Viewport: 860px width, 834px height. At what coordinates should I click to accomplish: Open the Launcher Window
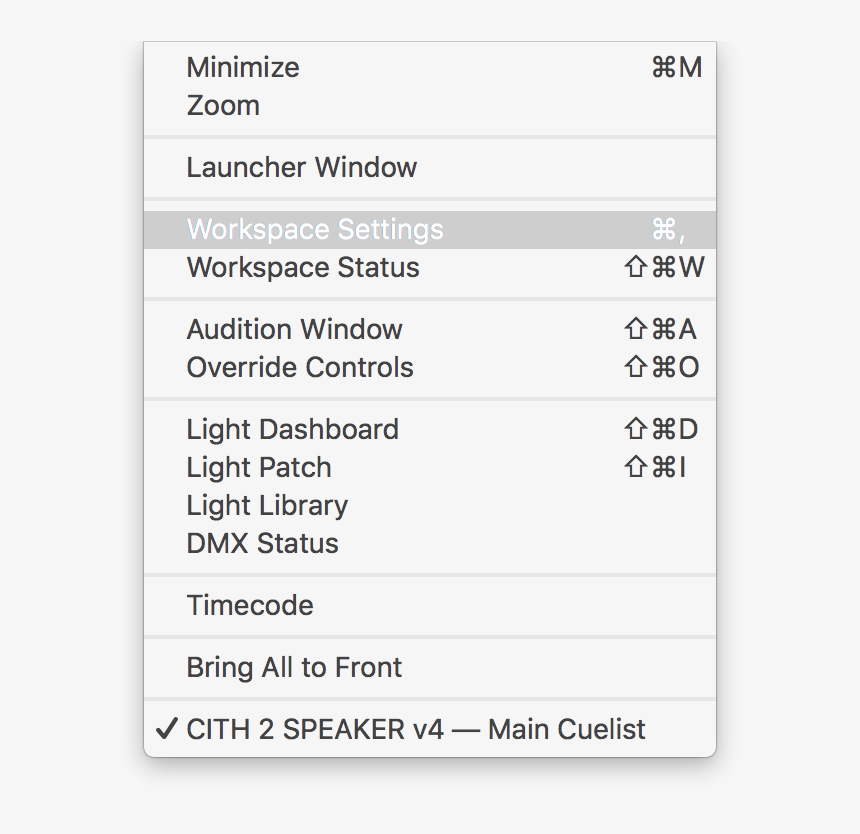click(301, 167)
